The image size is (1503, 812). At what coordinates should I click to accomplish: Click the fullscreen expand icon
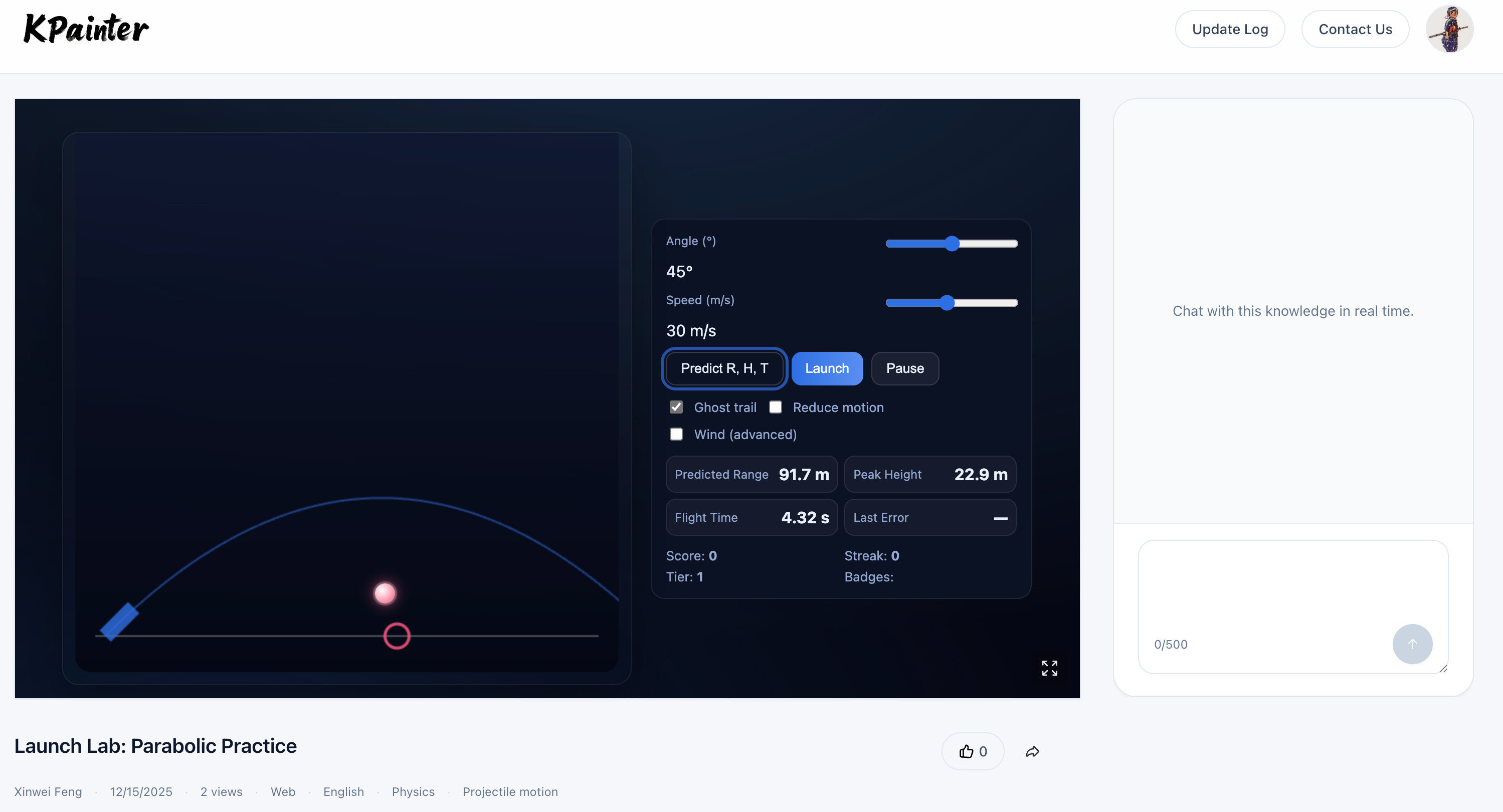pyautogui.click(x=1049, y=668)
